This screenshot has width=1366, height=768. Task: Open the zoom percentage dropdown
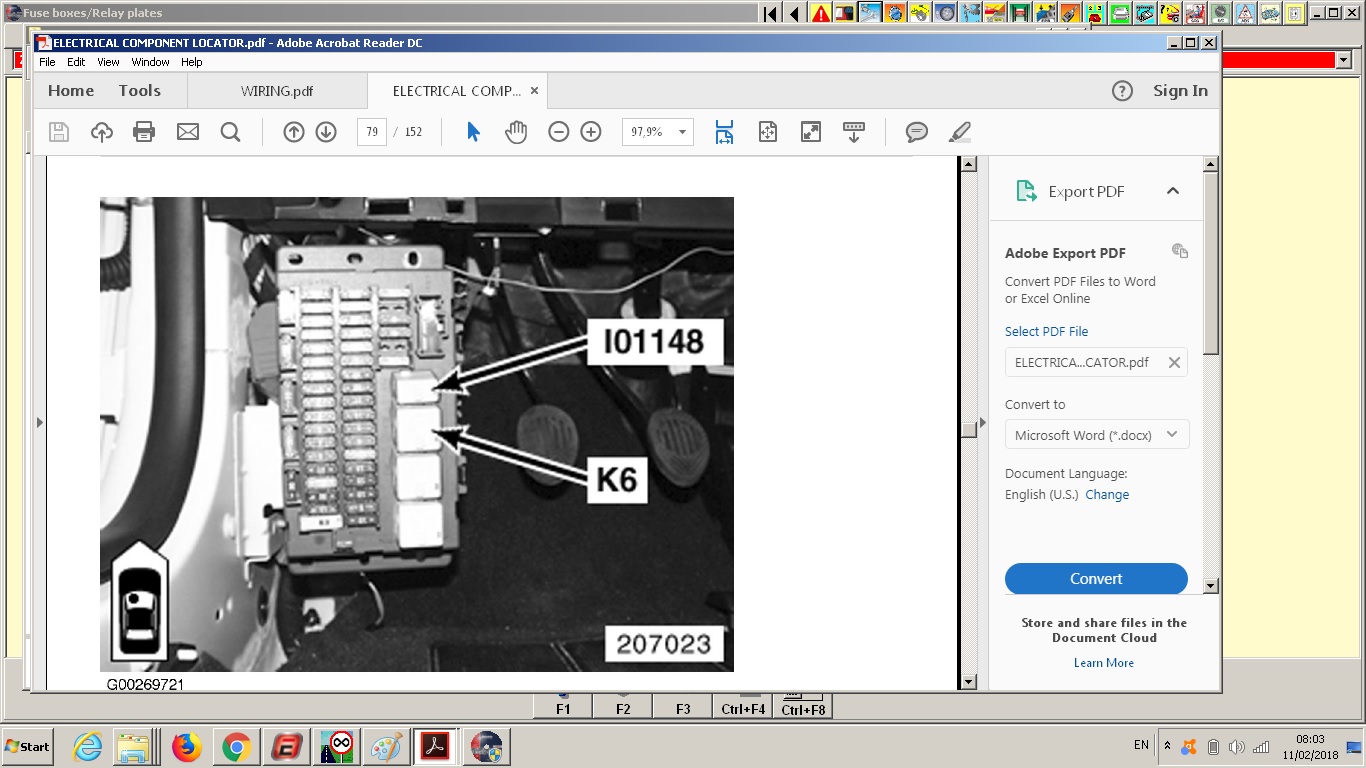click(683, 132)
